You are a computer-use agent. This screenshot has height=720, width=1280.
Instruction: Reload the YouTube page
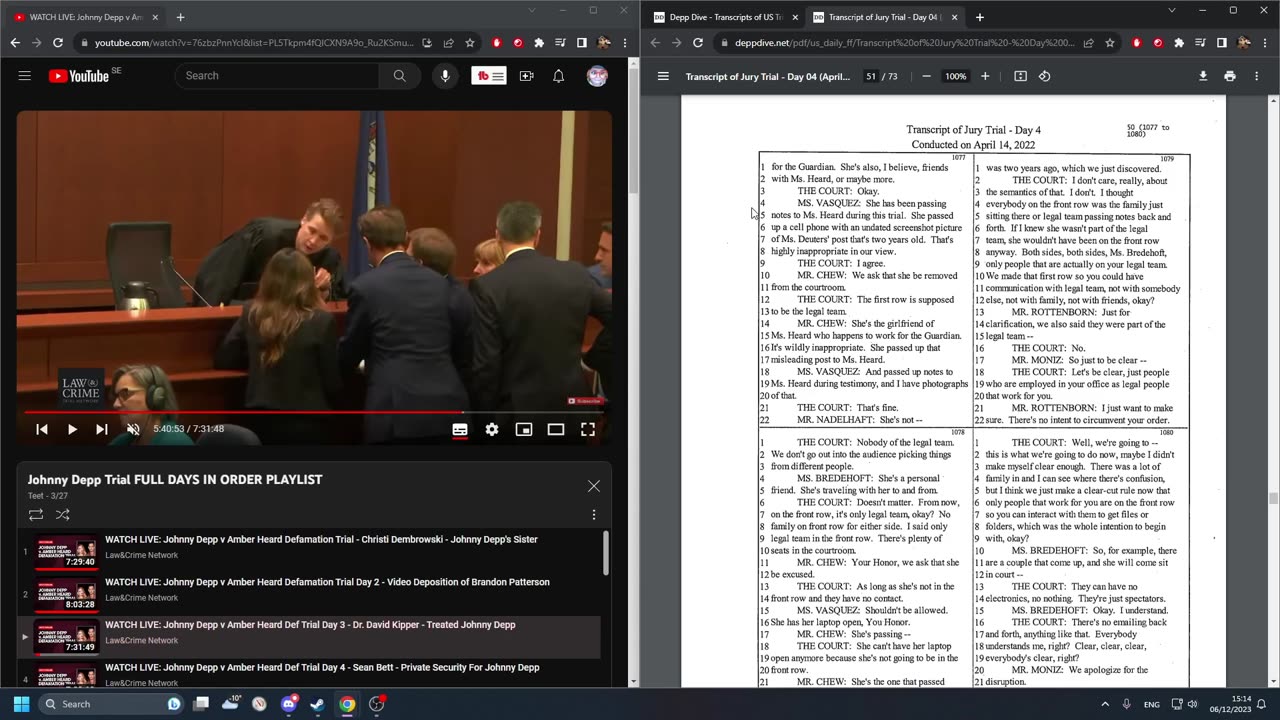pyautogui.click(x=58, y=43)
